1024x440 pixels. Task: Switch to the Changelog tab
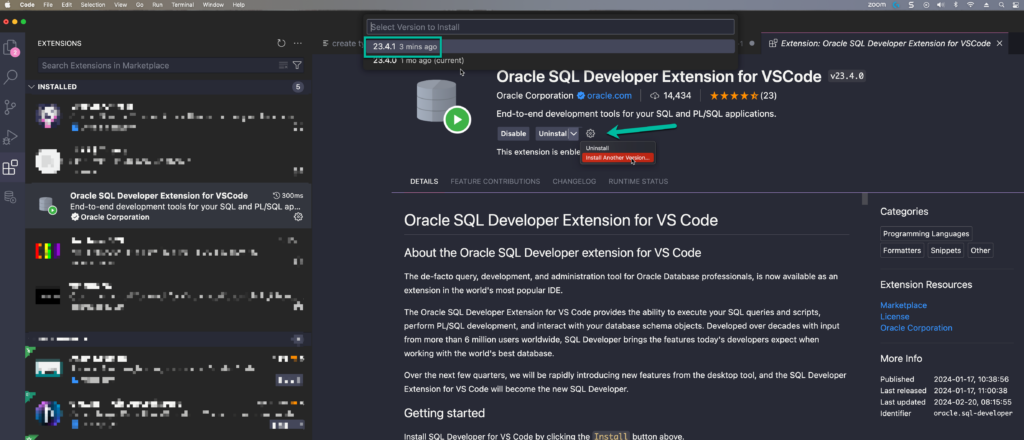[x=574, y=181]
